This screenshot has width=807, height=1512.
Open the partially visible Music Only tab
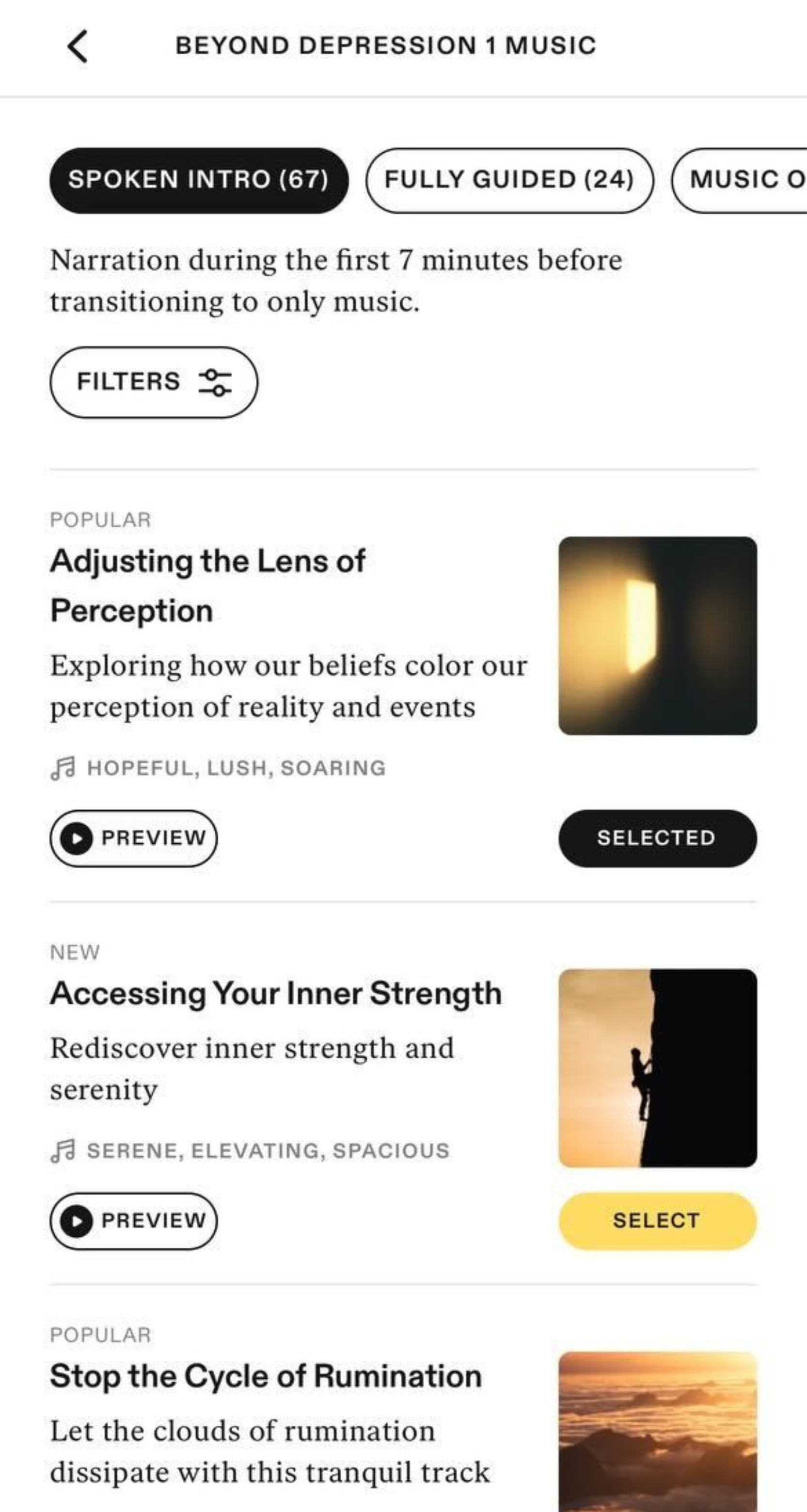(x=740, y=180)
